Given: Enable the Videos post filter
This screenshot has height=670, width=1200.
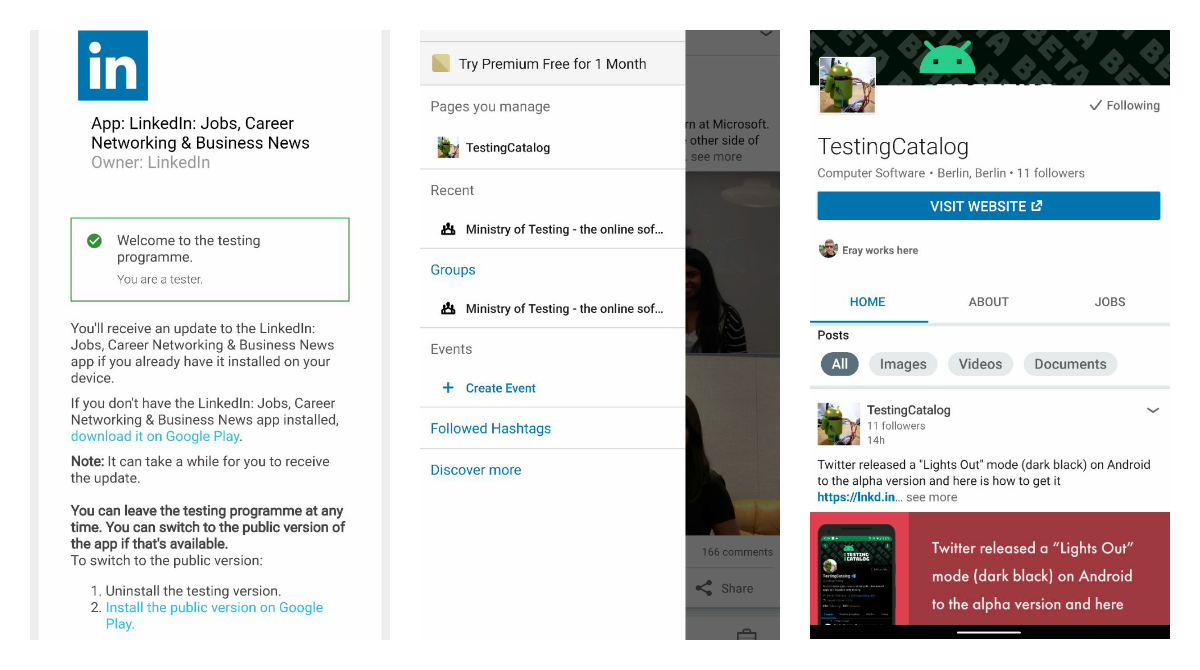Looking at the screenshot, I should tap(980, 364).
